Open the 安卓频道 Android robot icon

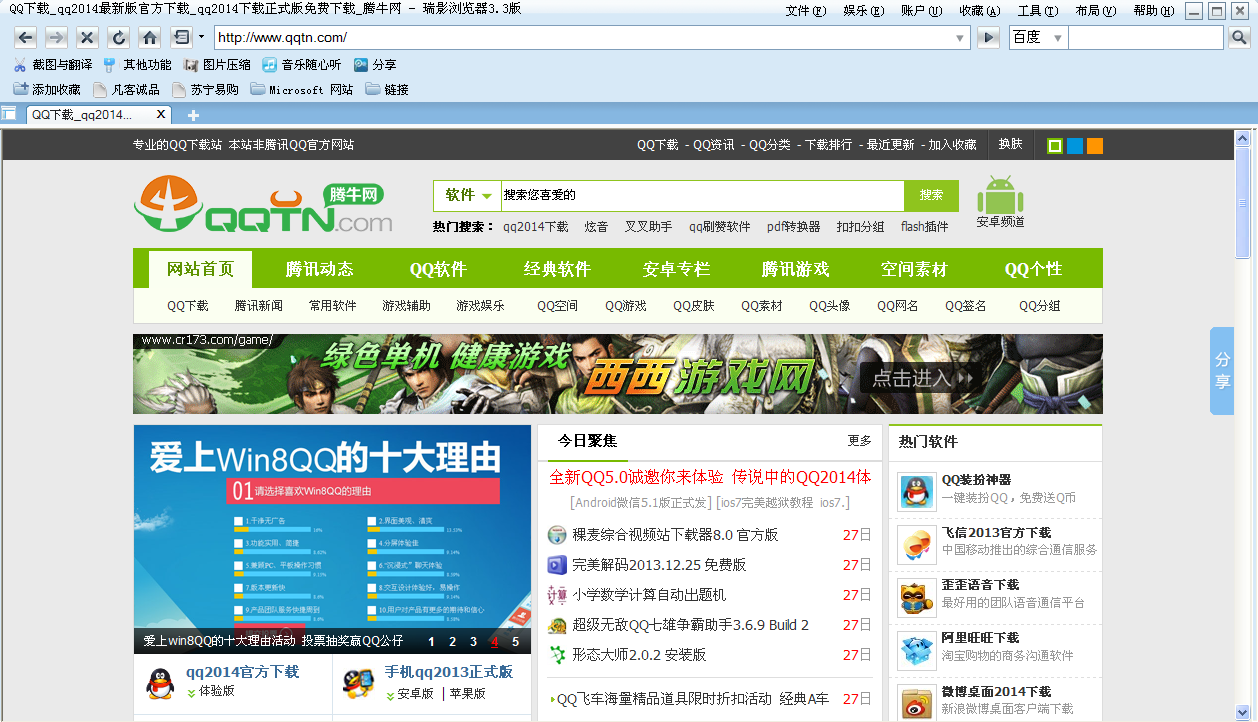click(x=1000, y=195)
